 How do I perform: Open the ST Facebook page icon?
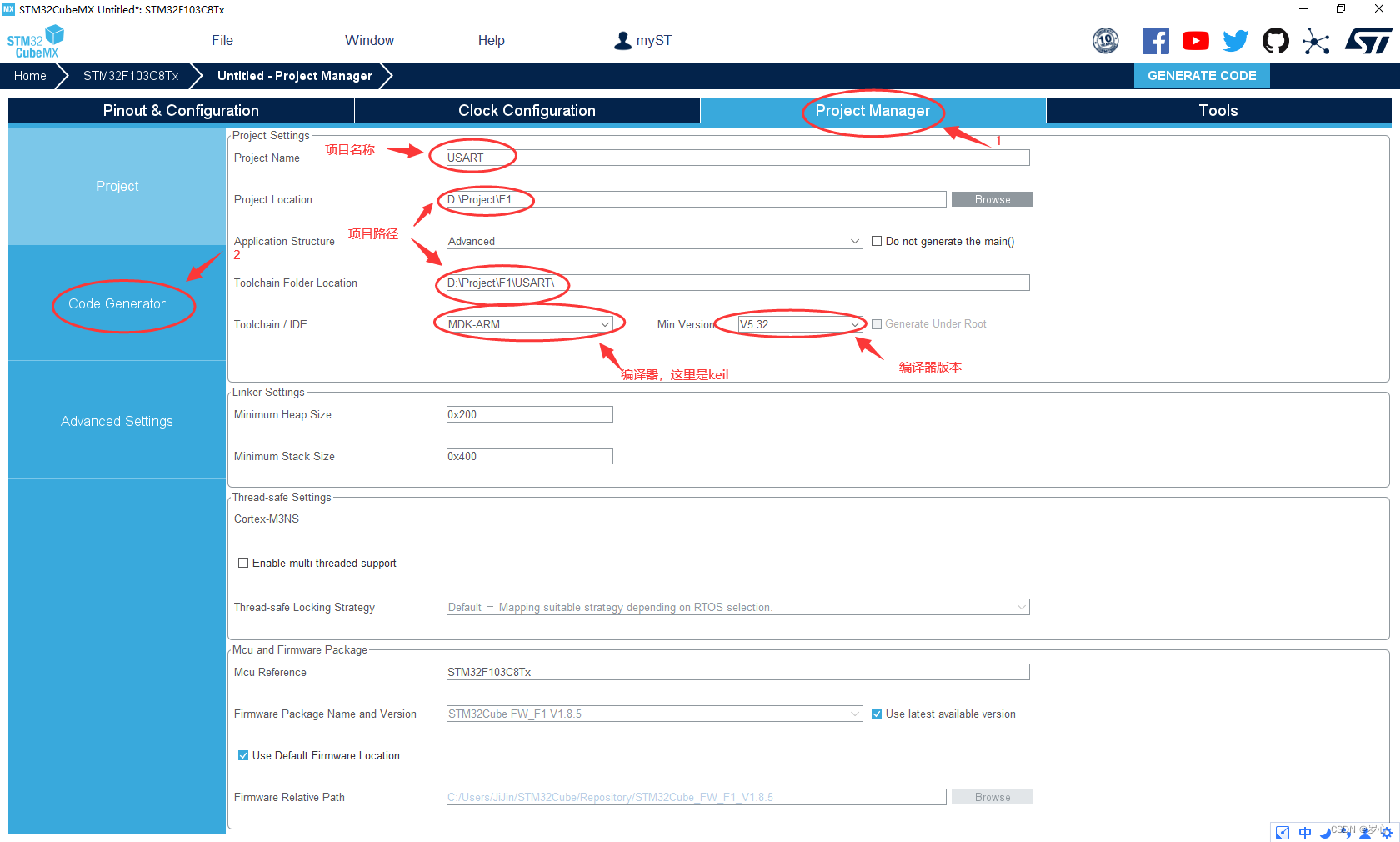click(x=1155, y=41)
